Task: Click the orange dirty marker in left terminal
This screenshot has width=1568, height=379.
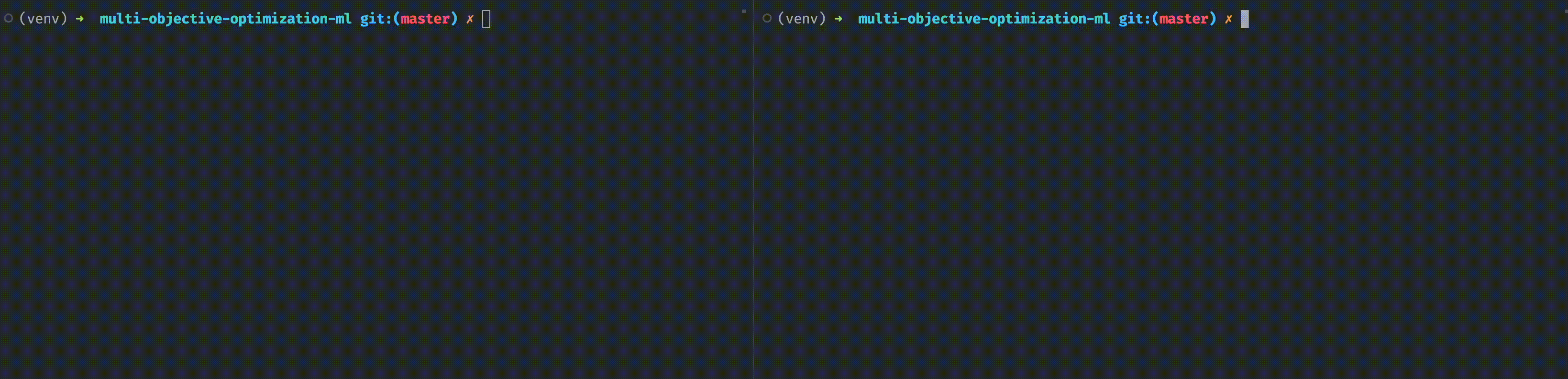Action: [470, 19]
